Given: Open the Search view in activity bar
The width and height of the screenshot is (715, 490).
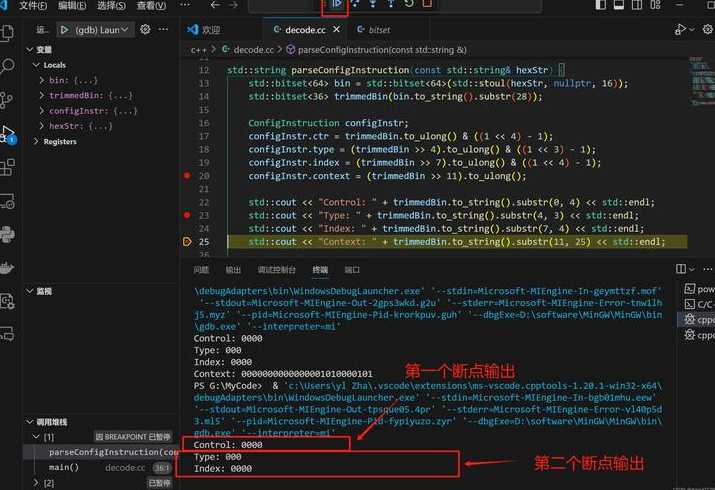Looking at the screenshot, I should point(7,66).
